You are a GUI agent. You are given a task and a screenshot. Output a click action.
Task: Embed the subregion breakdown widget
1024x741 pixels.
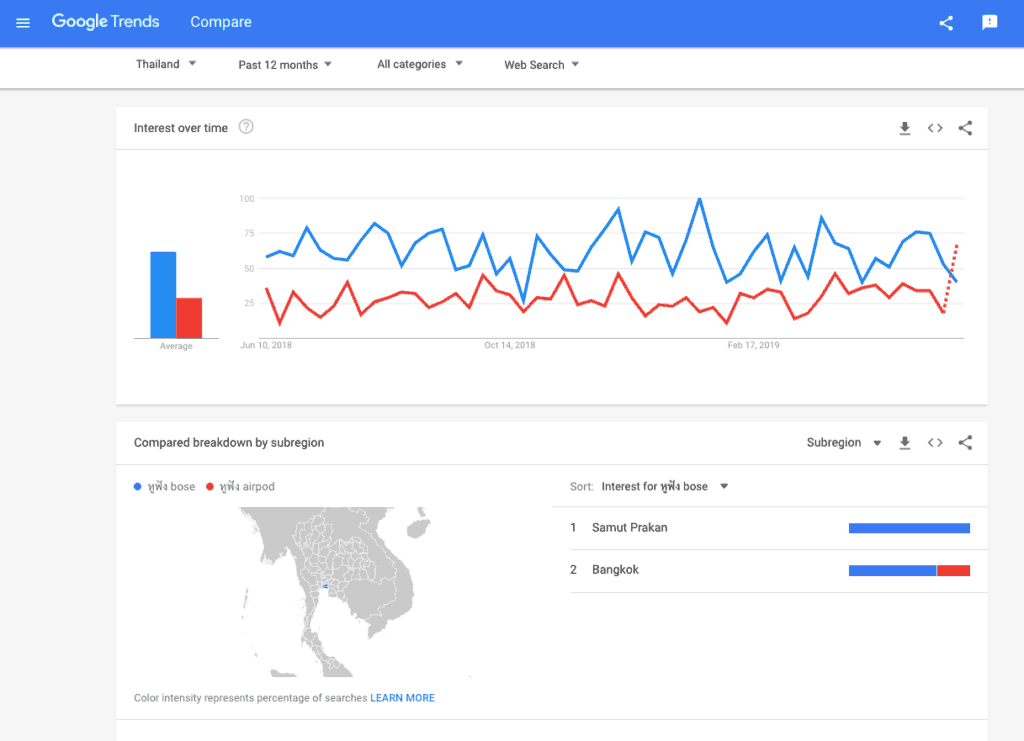[935, 443]
